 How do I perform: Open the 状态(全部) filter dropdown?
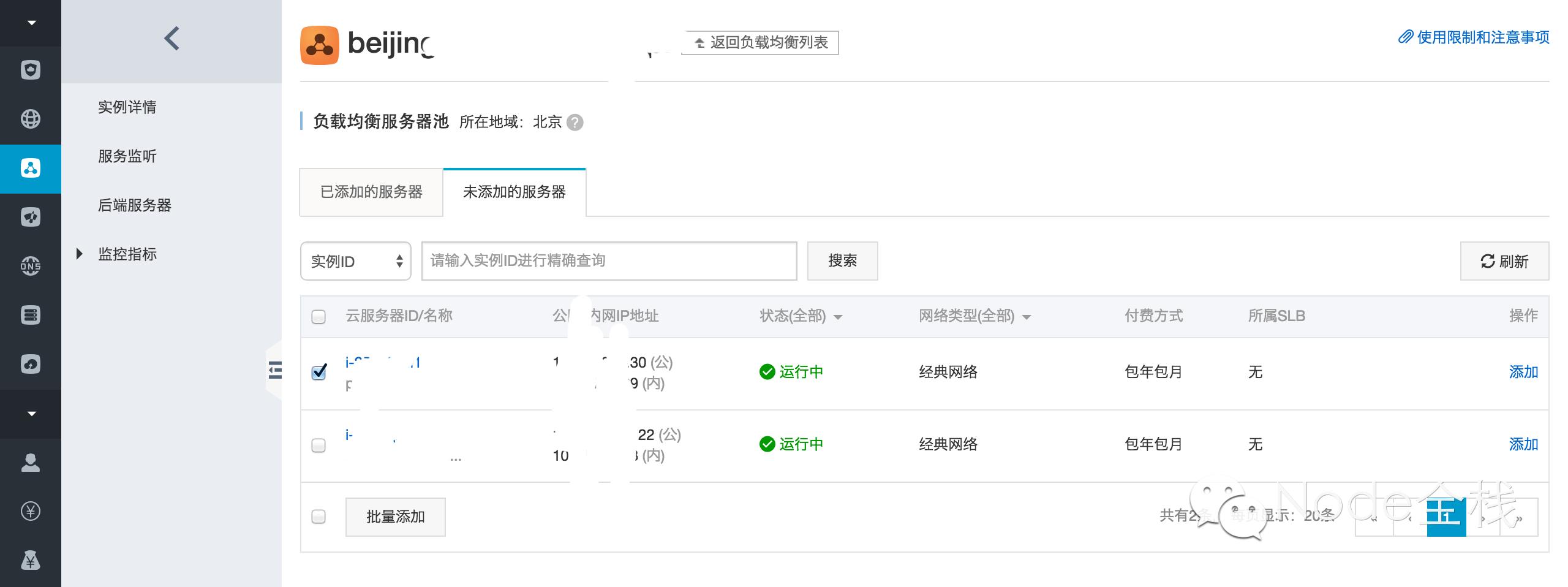(x=801, y=316)
